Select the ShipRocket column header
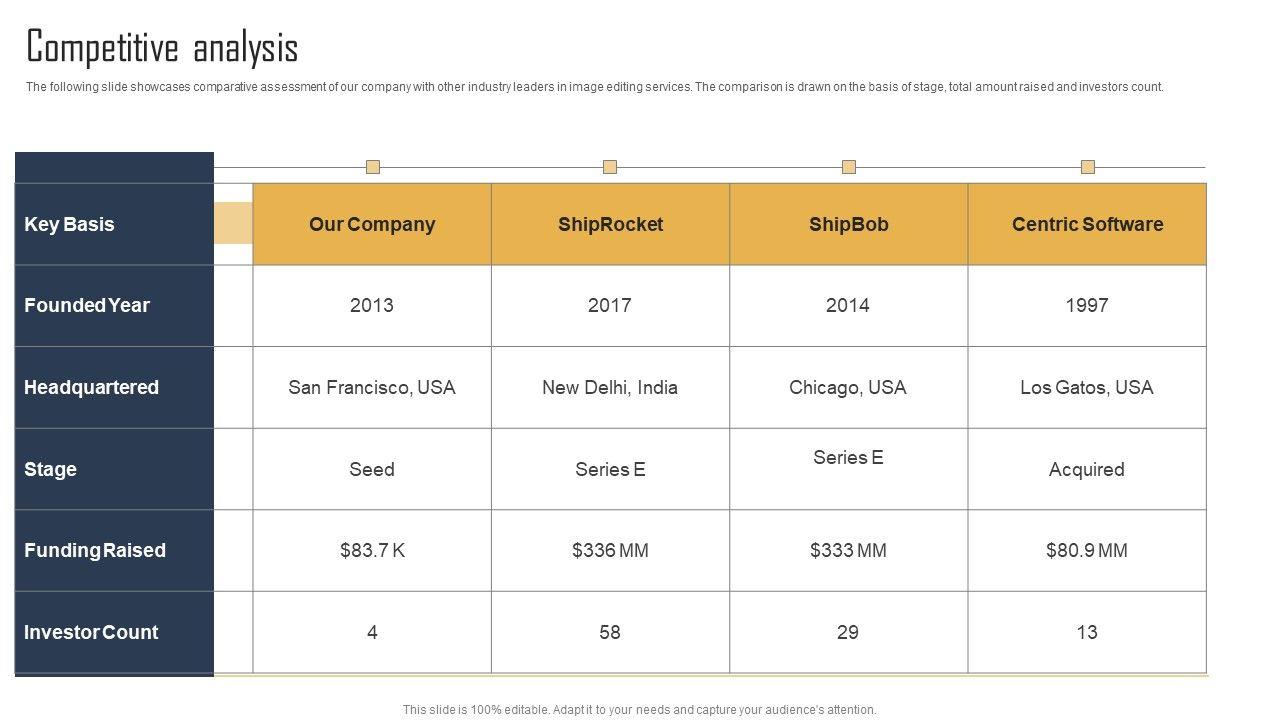Viewport: 1280px width, 720px height. 610,224
